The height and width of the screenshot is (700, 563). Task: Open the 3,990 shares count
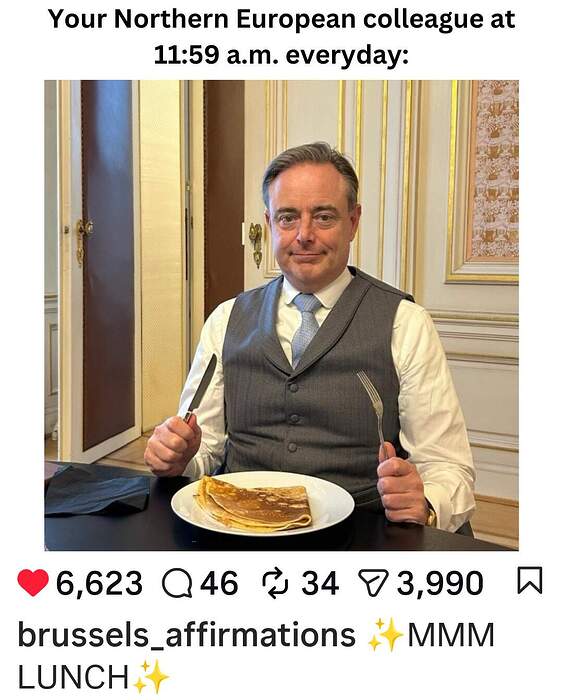pos(440,583)
